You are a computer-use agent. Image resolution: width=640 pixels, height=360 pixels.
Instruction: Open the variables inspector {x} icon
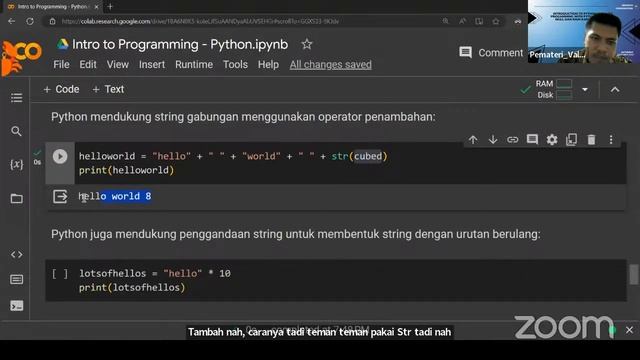pyautogui.click(x=16, y=164)
